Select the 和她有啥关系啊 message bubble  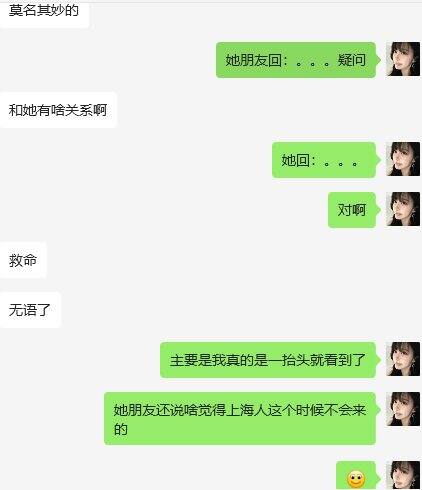click(58, 110)
